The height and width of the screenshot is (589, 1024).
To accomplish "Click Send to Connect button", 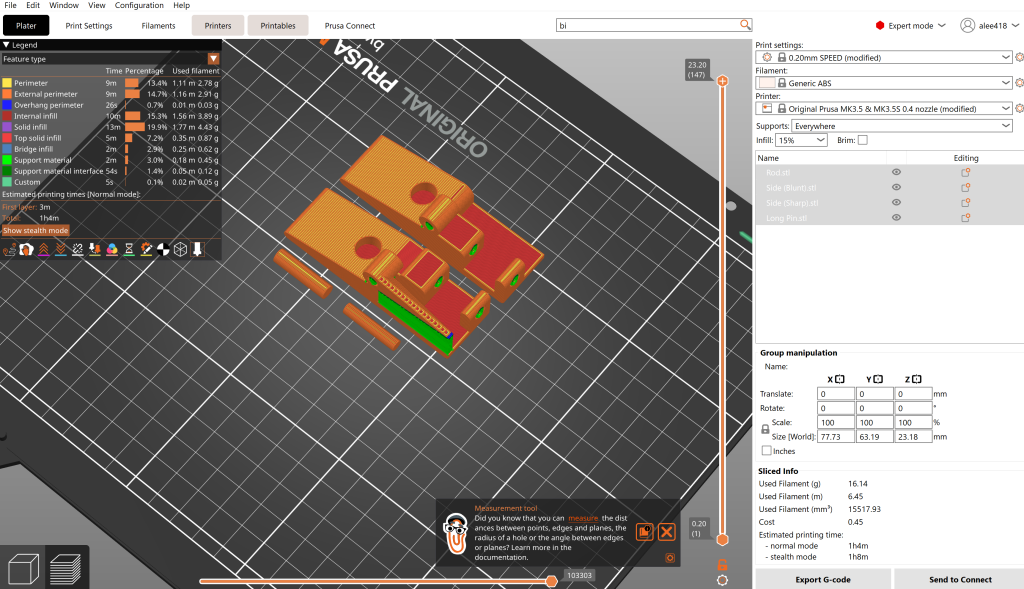I will pos(960,579).
